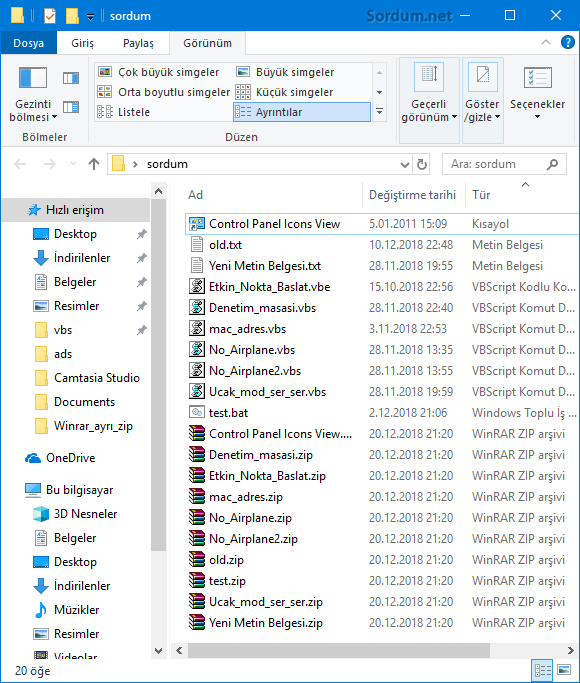Select Bu bilgisayar in navigation pane
The image size is (580, 683).
[x=79, y=490]
